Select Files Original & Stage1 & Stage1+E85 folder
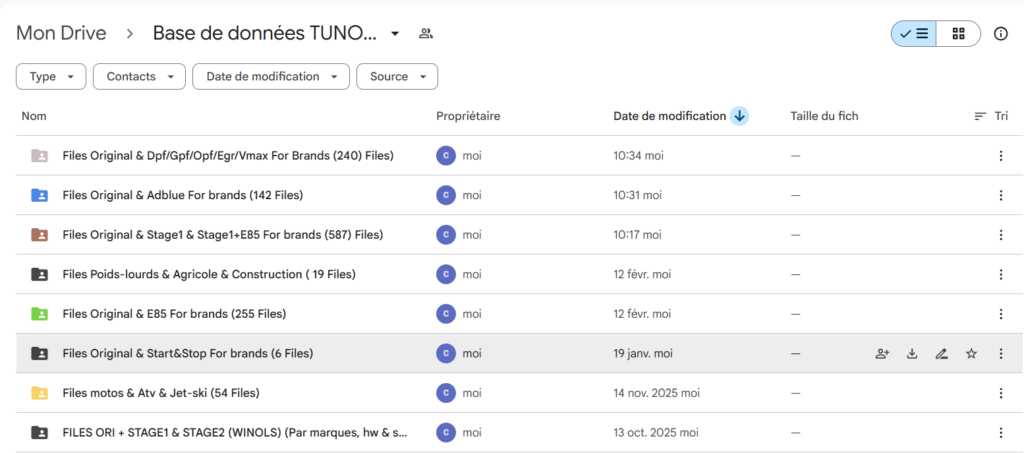1024x453 pixels. point(223,235)
